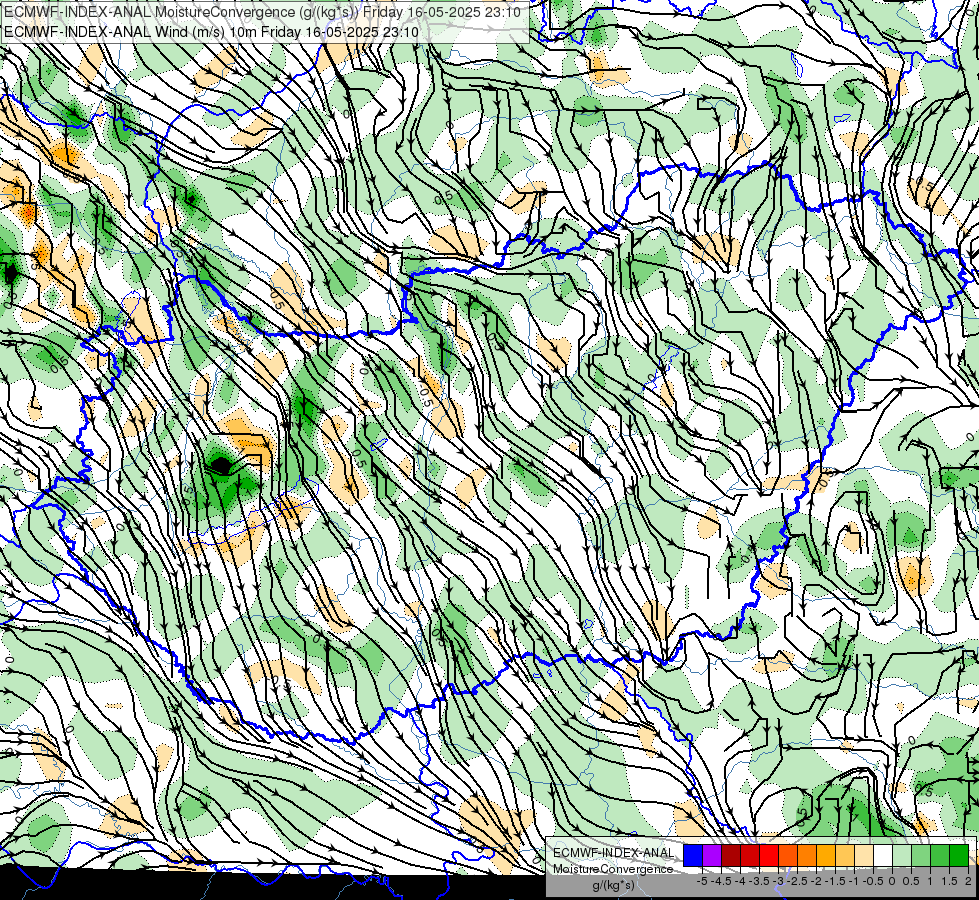This screenshot has height=900, width=979.
Task: Click the medium green swatch between 1 and 1.5
Action: click(940, 855)
